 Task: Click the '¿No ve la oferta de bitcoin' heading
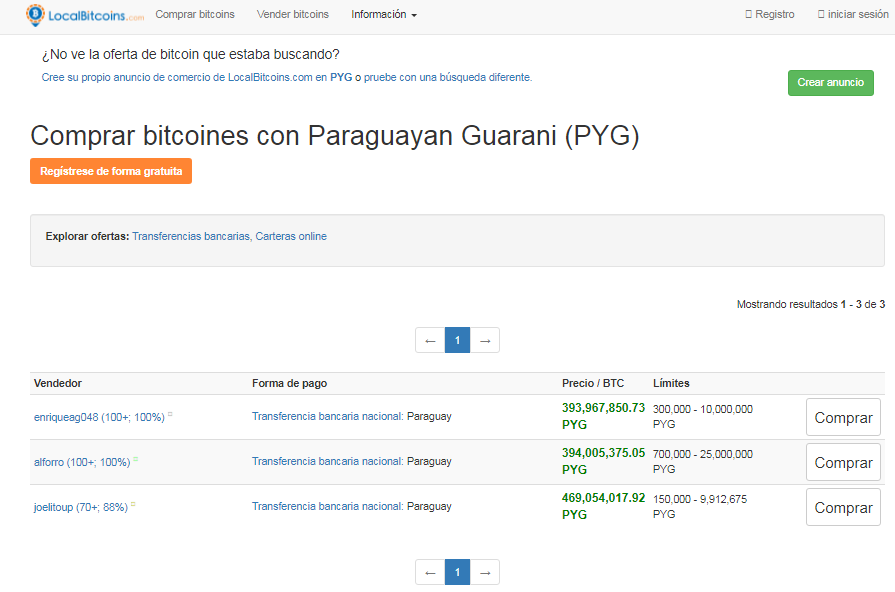pyautogui.click(x=190, y=54)
